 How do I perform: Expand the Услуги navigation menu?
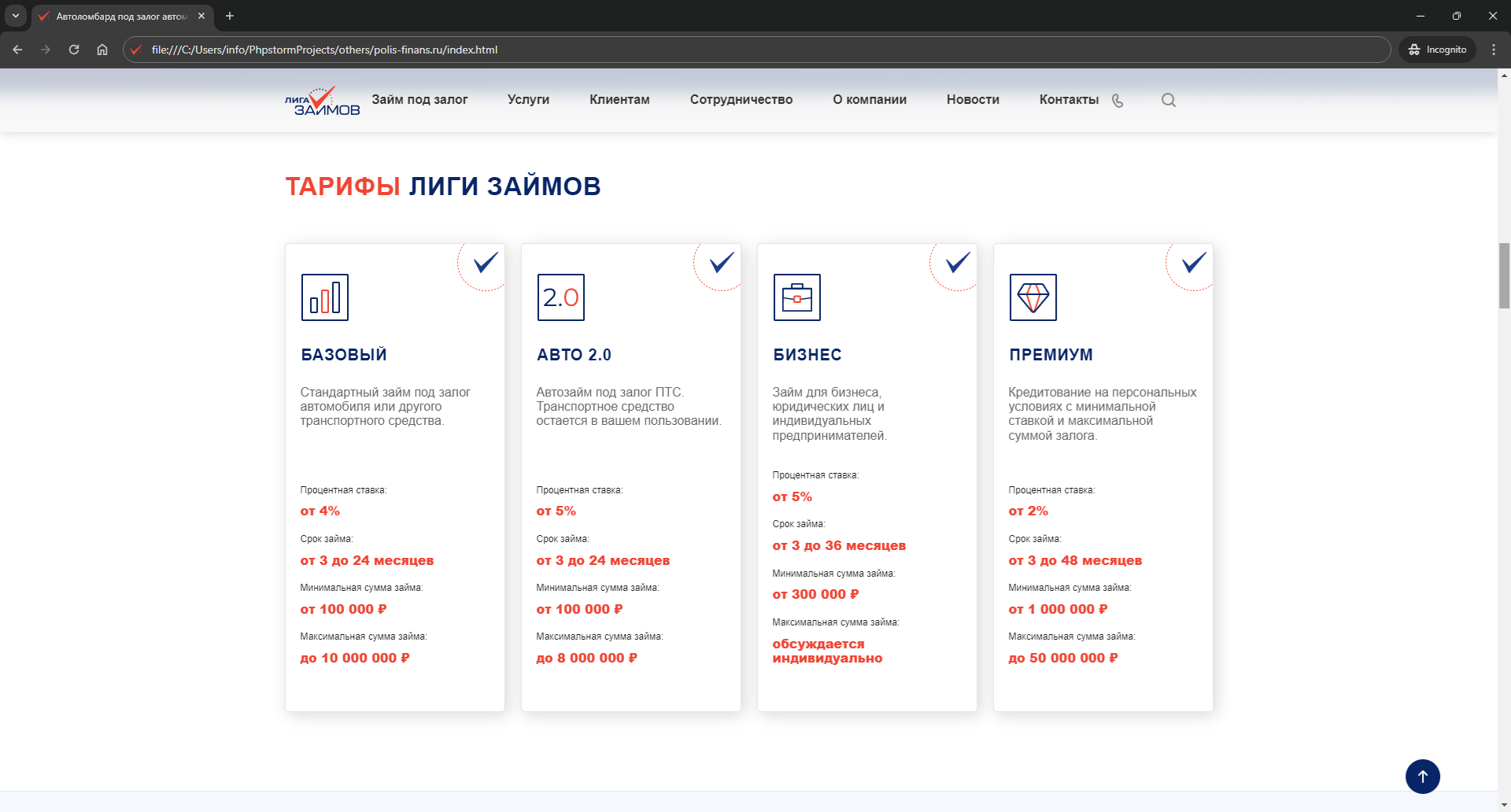[528, 100]
